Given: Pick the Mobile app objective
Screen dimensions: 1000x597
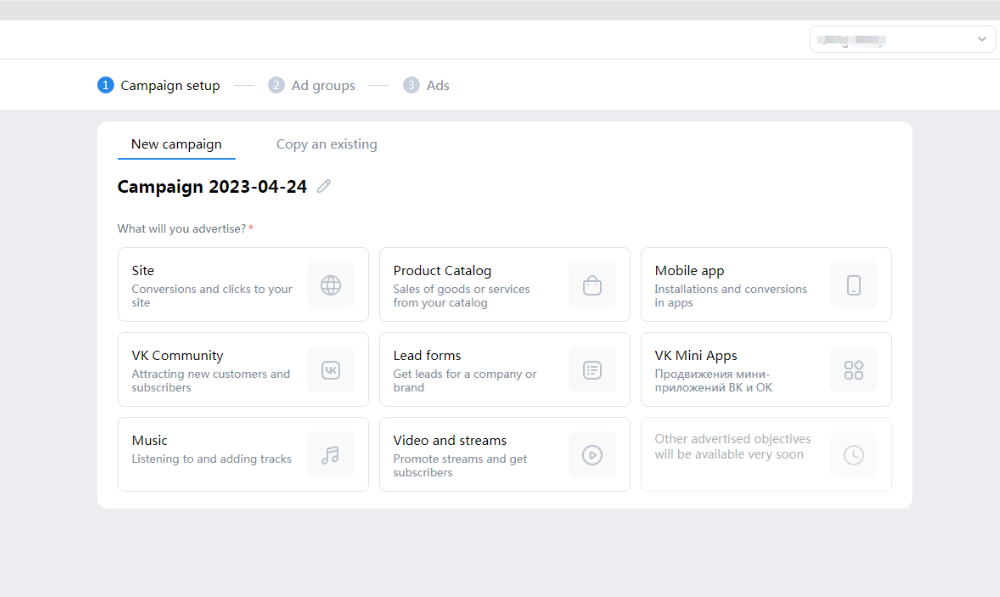Looking at the screenshot, I should point(766,284).
